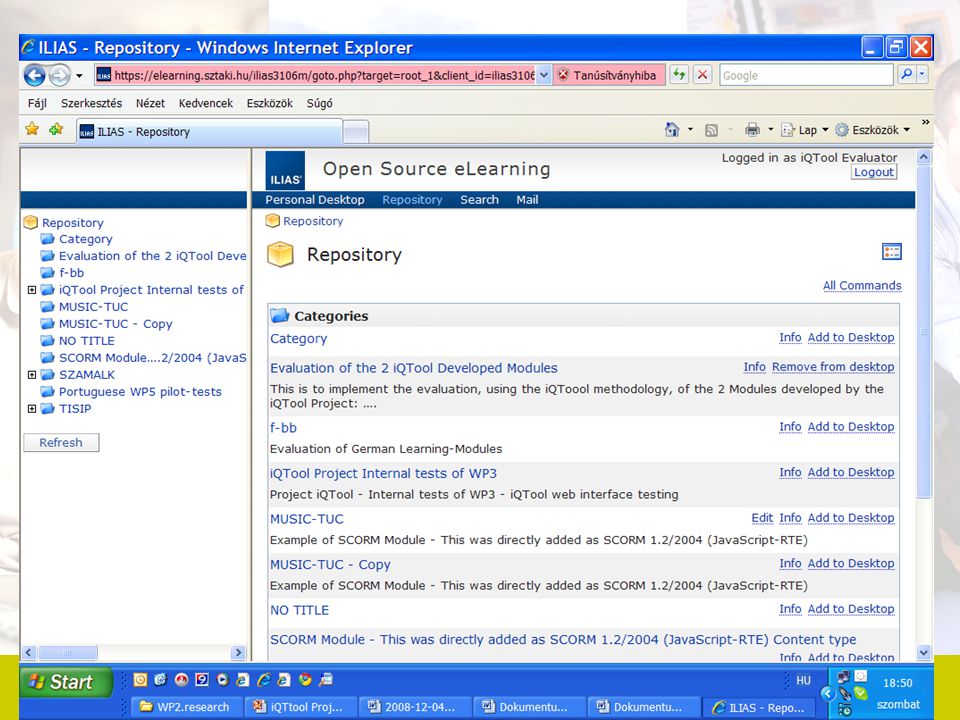Log out using the Logout link
The image size is (960, 720).
(874, 172)
